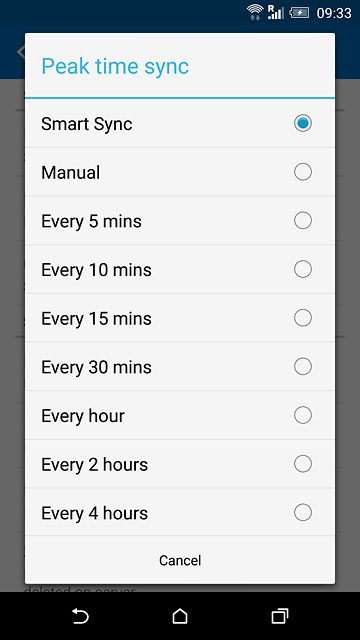Select the Every 4 hours radio button
Screen dimensions: 360x640
303,513
